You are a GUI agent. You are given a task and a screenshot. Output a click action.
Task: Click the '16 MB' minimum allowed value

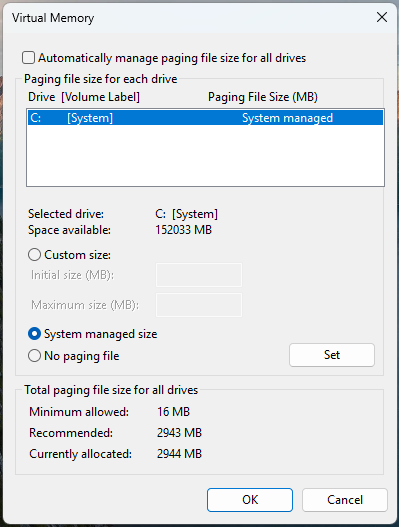click(x=173, y=412)
